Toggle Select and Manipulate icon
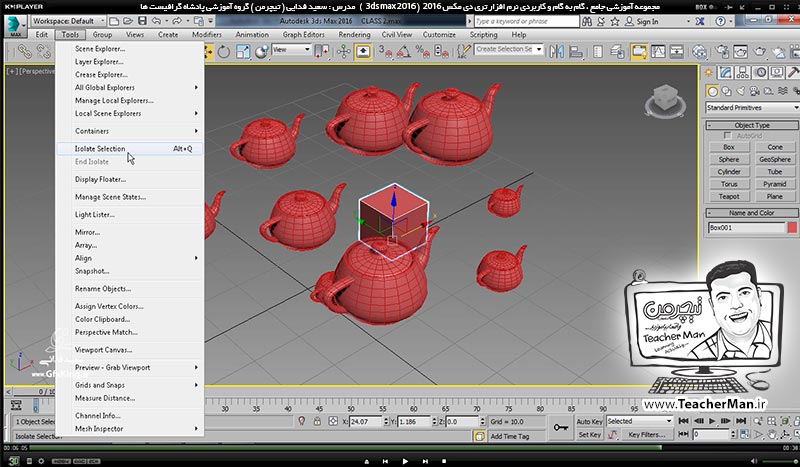This screenshot has height=467, width=800. point(343,52)
